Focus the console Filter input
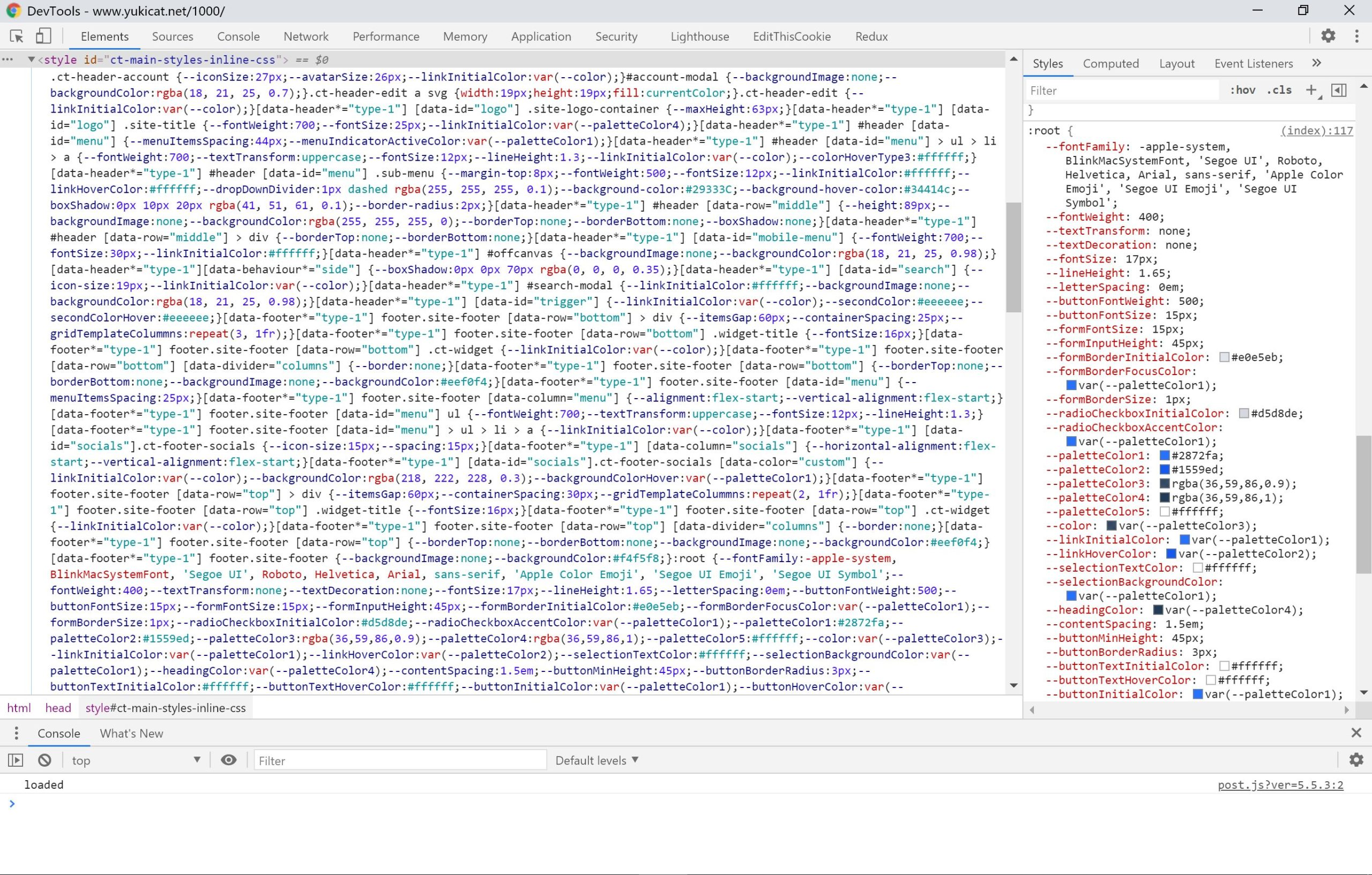 [400, 760]
